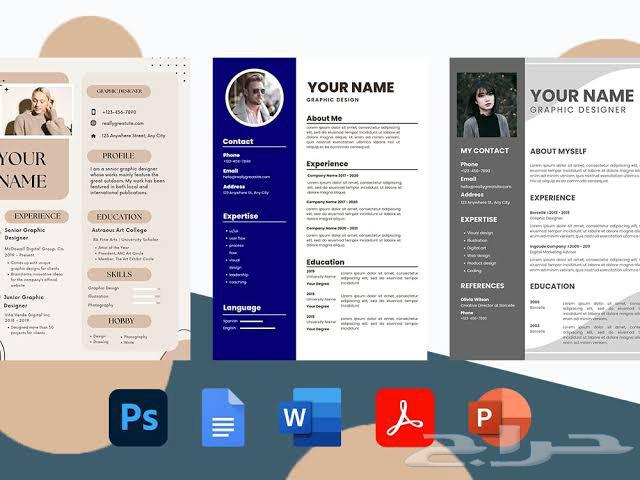Click the Senior Graphic Designer title
This screenshot has height=480, width=640.
(24, 234)
